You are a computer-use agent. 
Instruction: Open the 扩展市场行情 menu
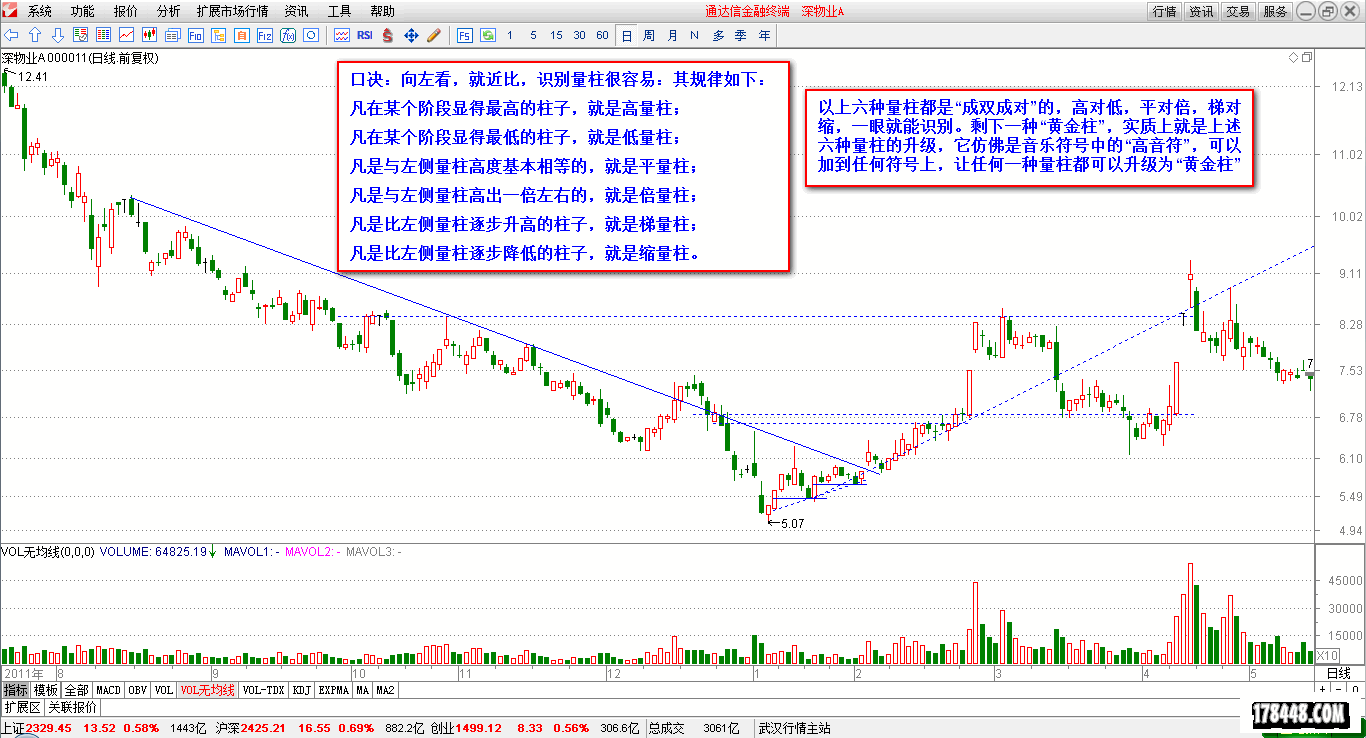point(233,11)
